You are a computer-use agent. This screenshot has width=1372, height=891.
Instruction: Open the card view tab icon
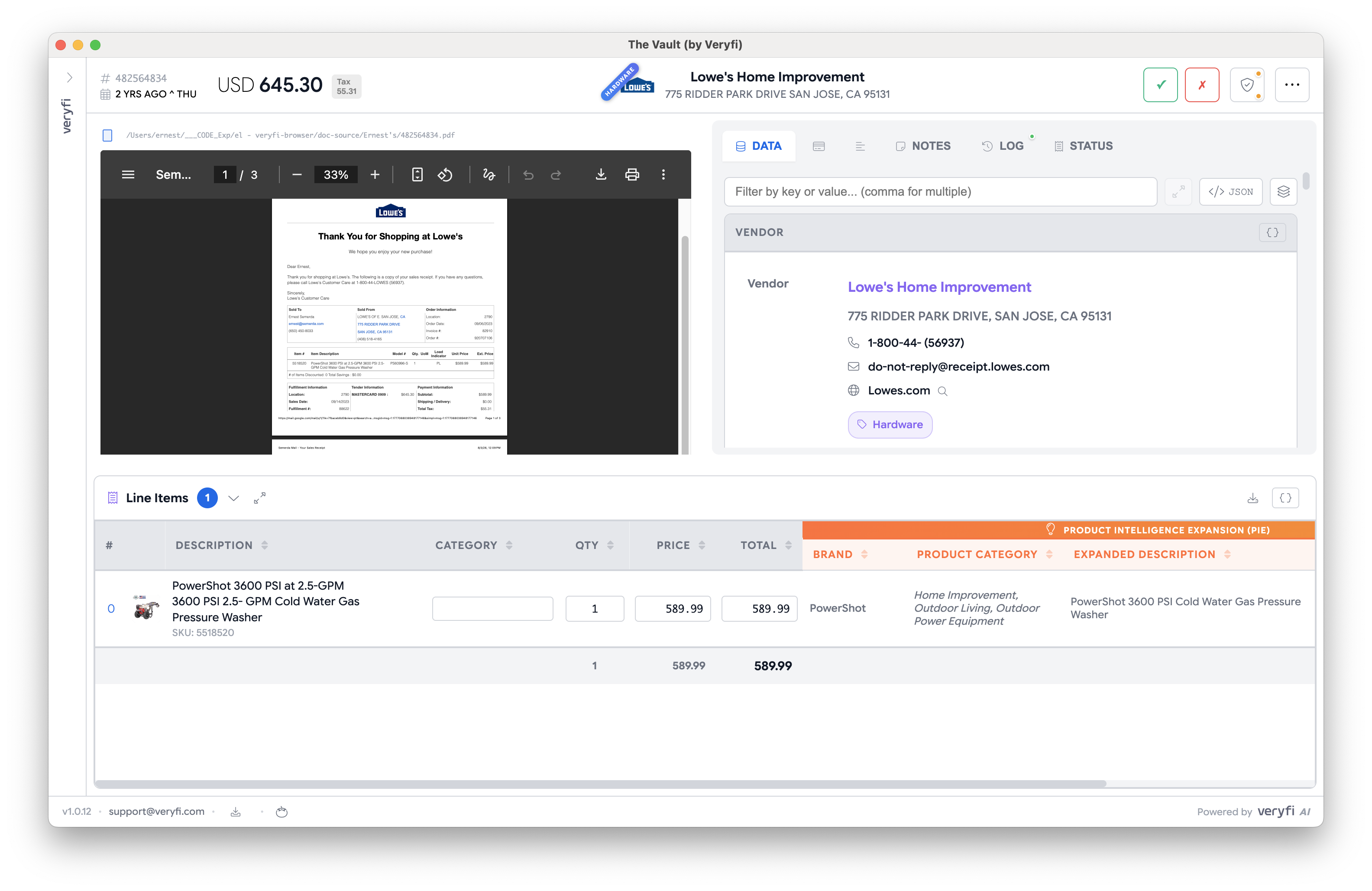(819, 146)
